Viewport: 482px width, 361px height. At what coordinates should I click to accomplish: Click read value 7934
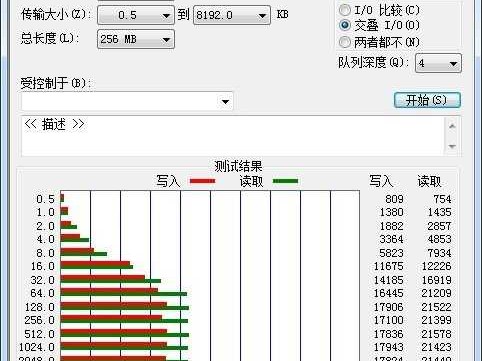[x=440, y=253]
